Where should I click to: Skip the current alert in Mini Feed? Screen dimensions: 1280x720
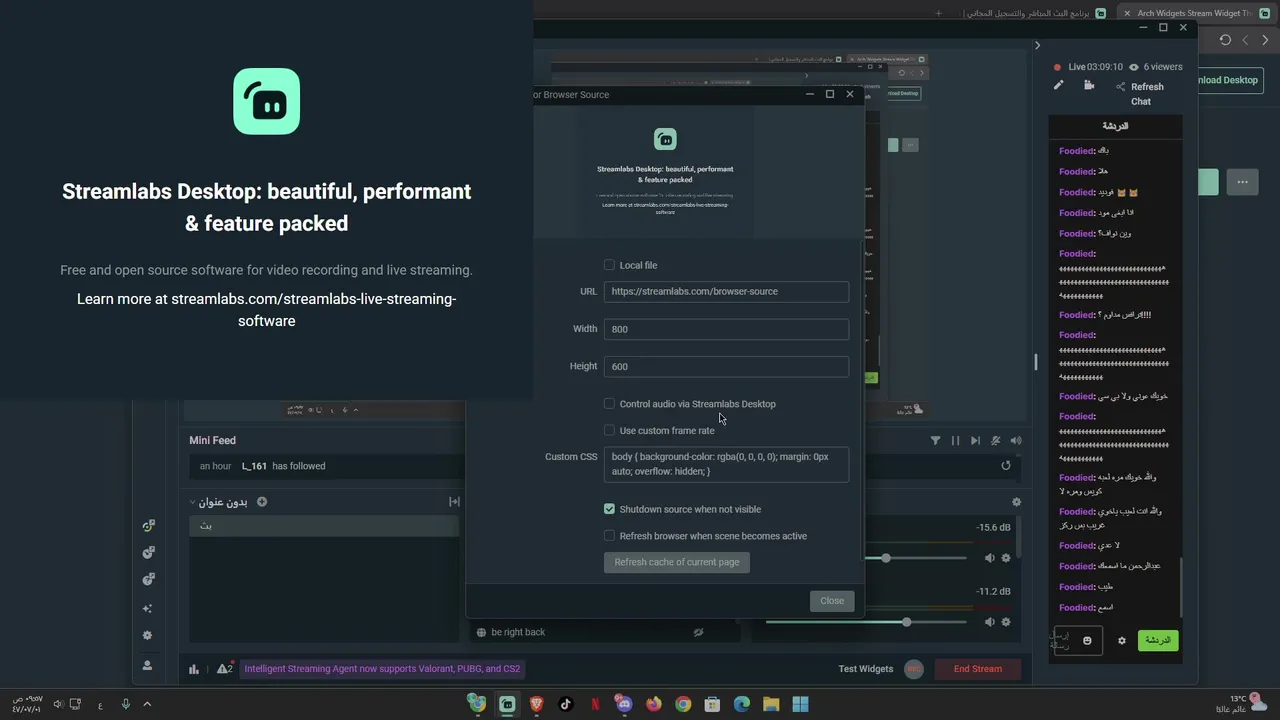click(975, 440)
